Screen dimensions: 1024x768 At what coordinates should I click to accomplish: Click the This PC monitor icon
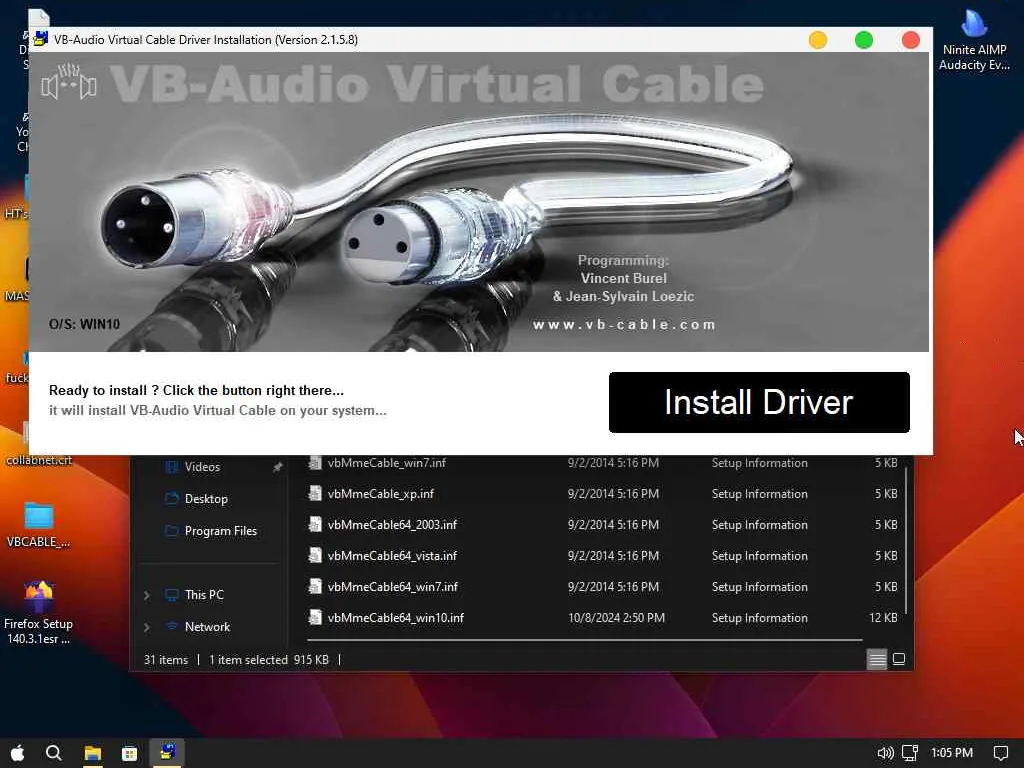click(172, 595)
